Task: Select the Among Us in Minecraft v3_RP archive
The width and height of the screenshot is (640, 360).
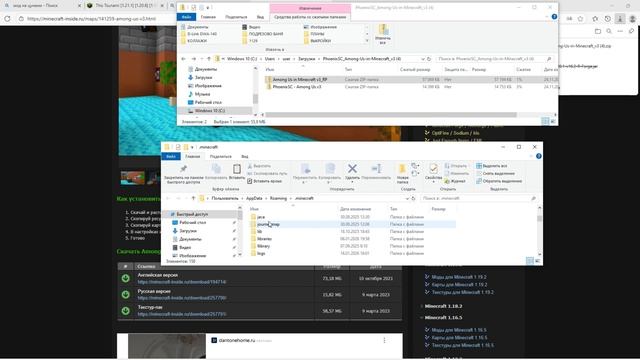Action: pyautogui.click(x=410, y=80)
